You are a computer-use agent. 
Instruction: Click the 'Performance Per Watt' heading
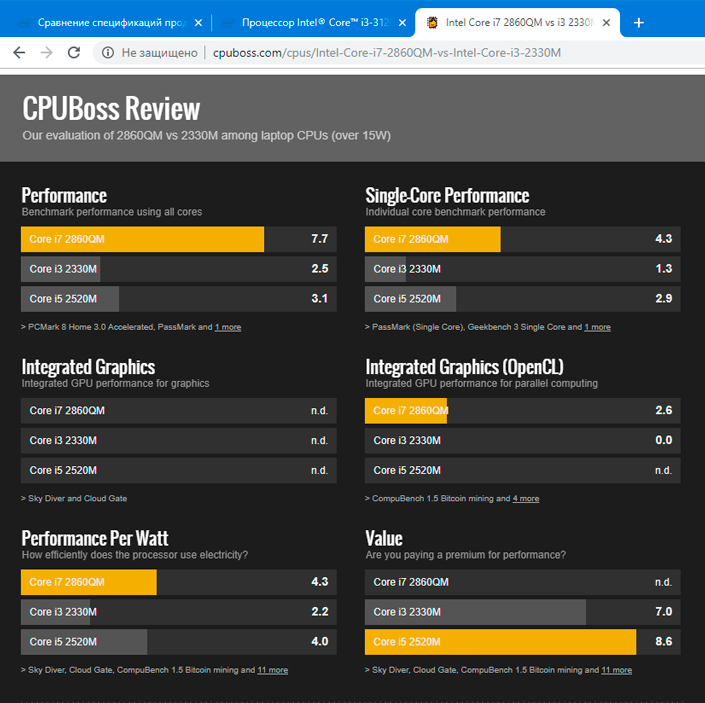tap(95, 538)
